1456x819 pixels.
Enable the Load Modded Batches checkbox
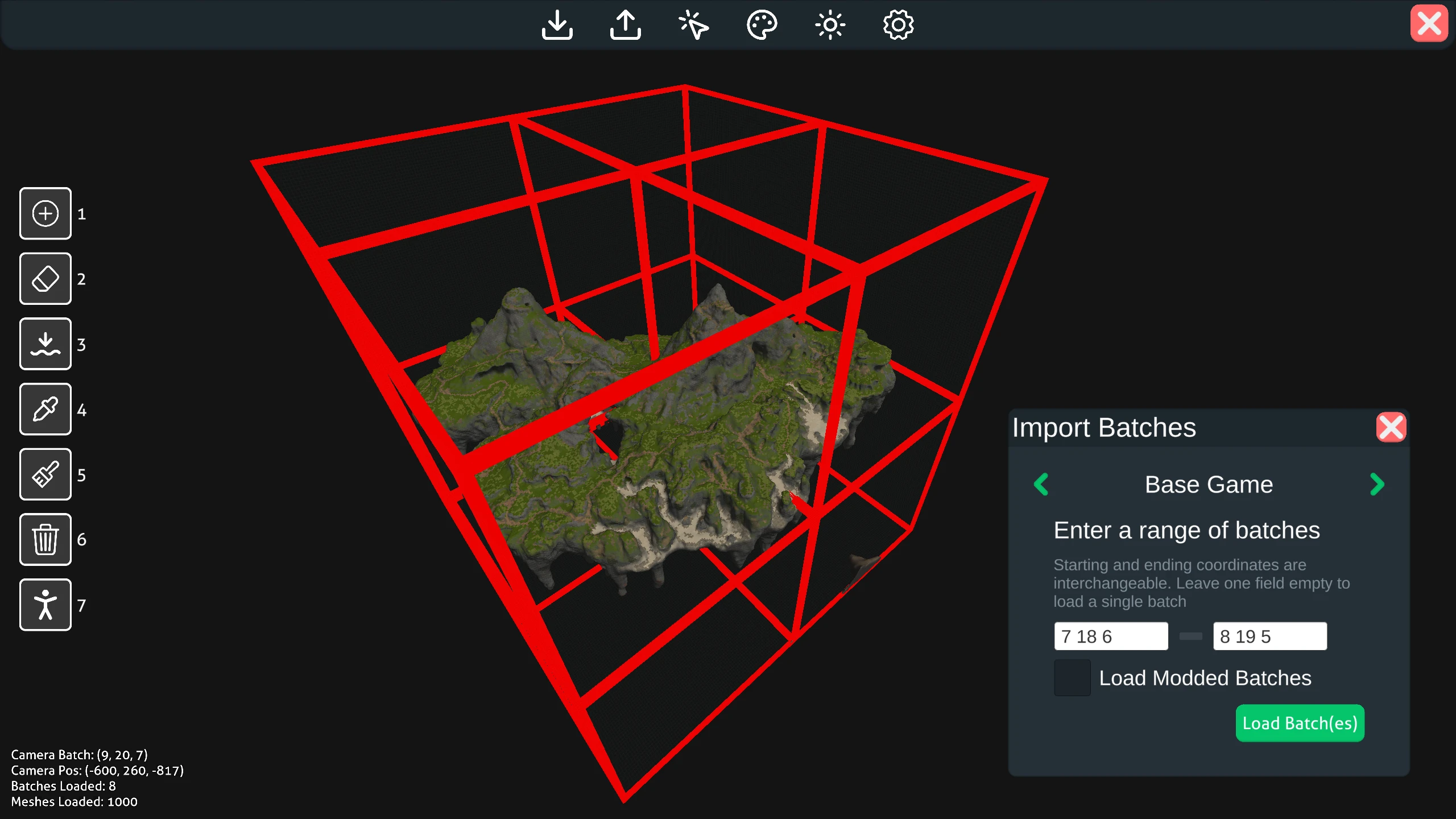(x=1072, y=677)
